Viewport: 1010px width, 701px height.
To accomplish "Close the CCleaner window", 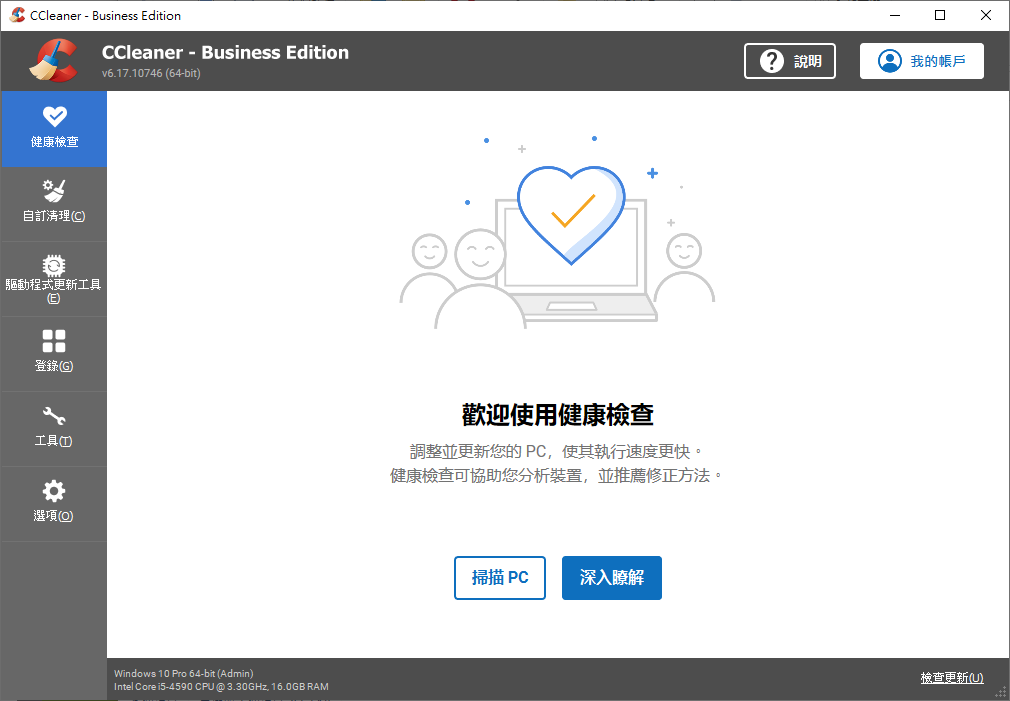I will 986,15.
